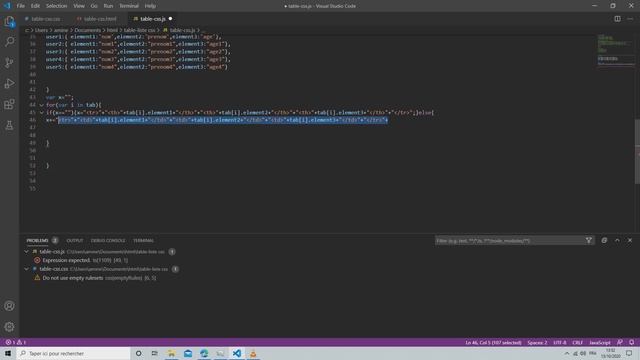
Task: Close the bottom Problems panel
Action: coord(630,240)
